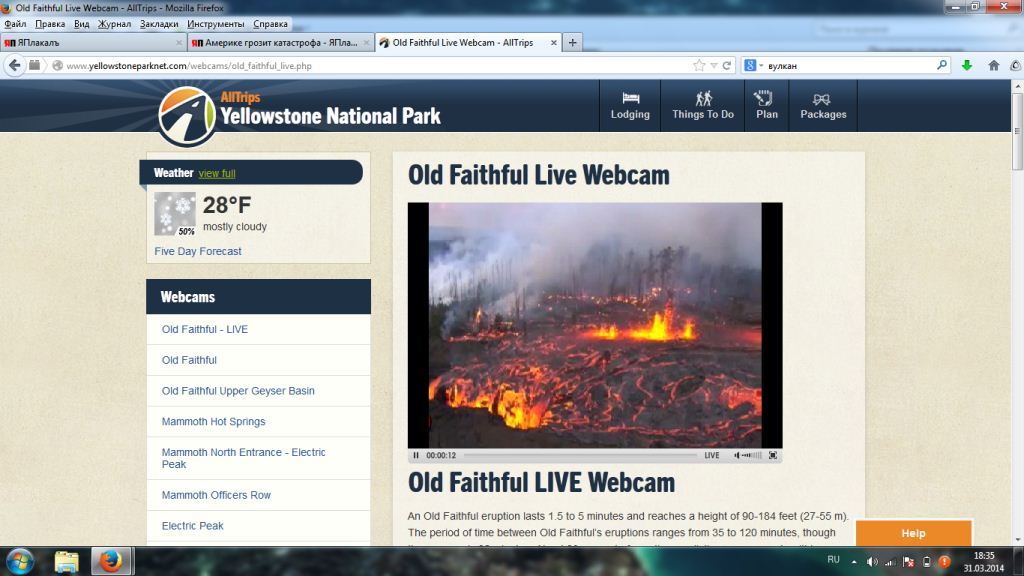Click Firefox icon in the taskbar

111,561
